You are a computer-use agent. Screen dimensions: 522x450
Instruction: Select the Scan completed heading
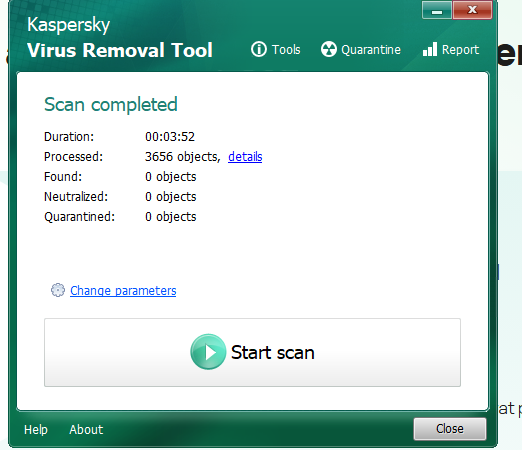(111, 105)
